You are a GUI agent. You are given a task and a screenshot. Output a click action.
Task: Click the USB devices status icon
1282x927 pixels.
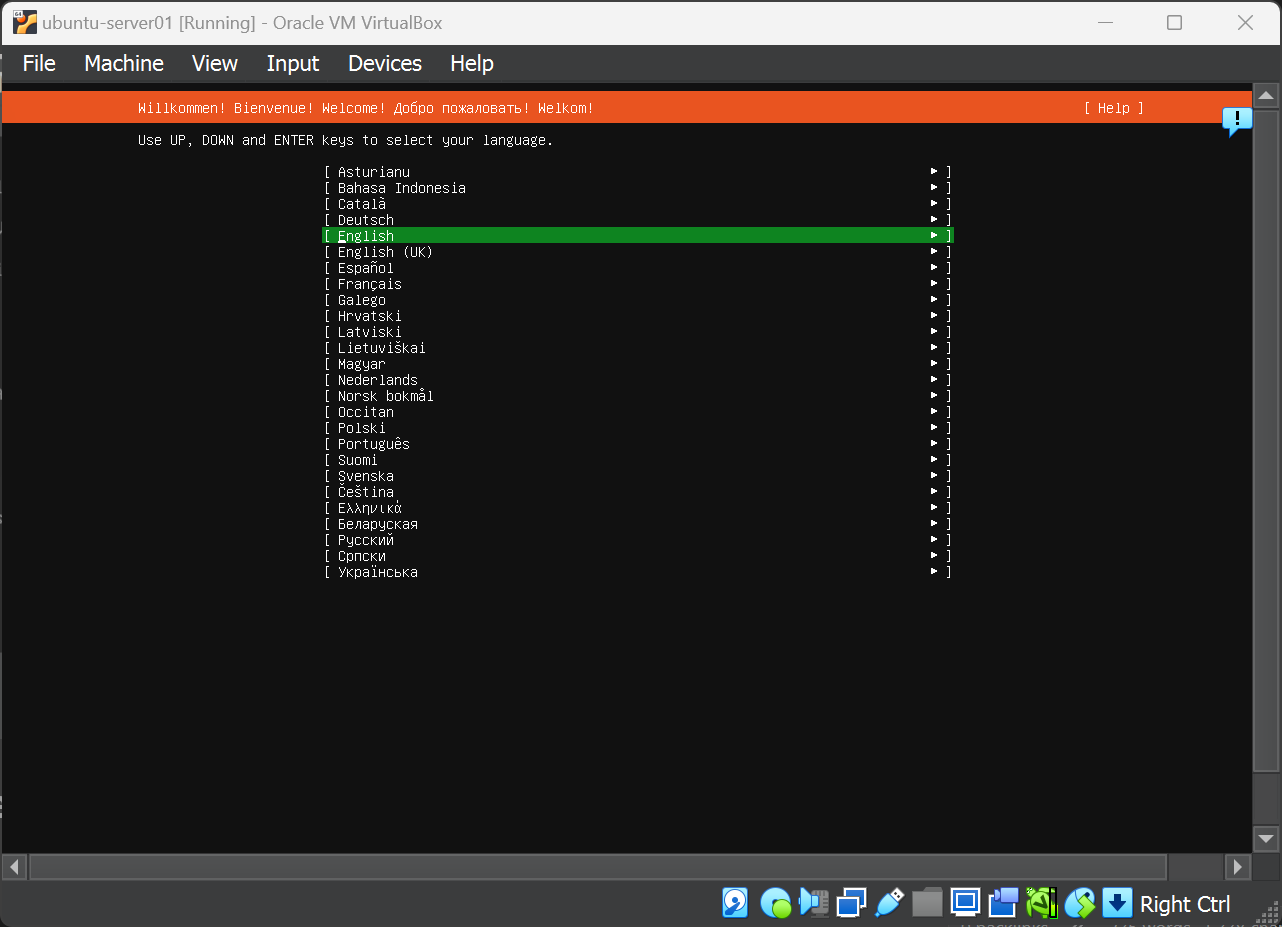point(889,903)
